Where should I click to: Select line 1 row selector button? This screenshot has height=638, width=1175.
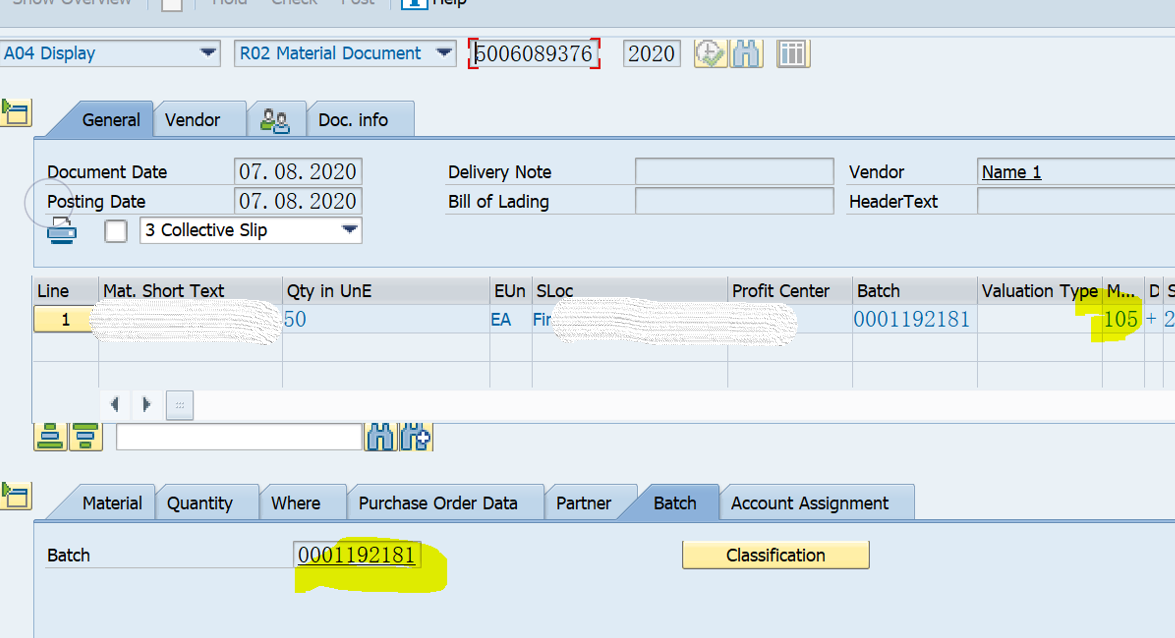click(65, 319)
